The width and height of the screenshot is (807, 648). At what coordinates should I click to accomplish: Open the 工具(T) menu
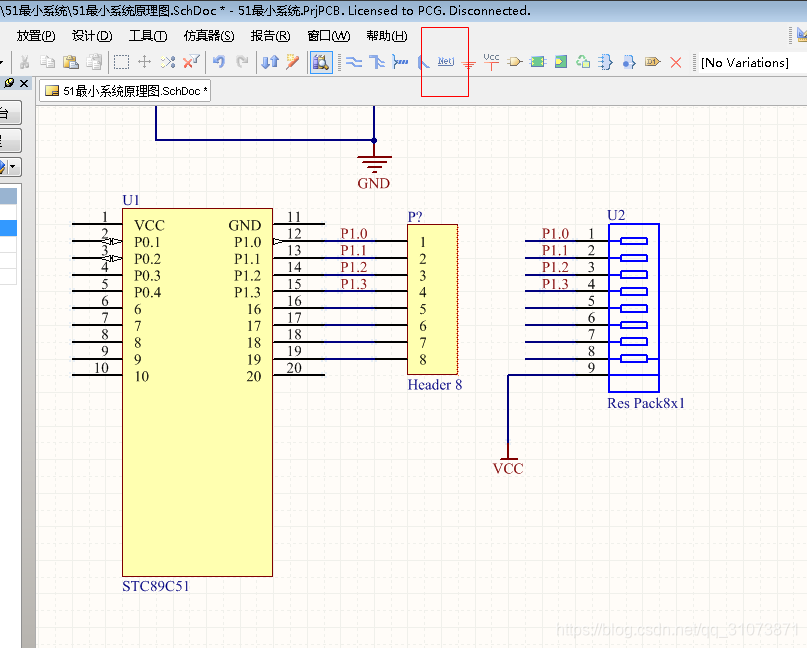coord(148,35)
